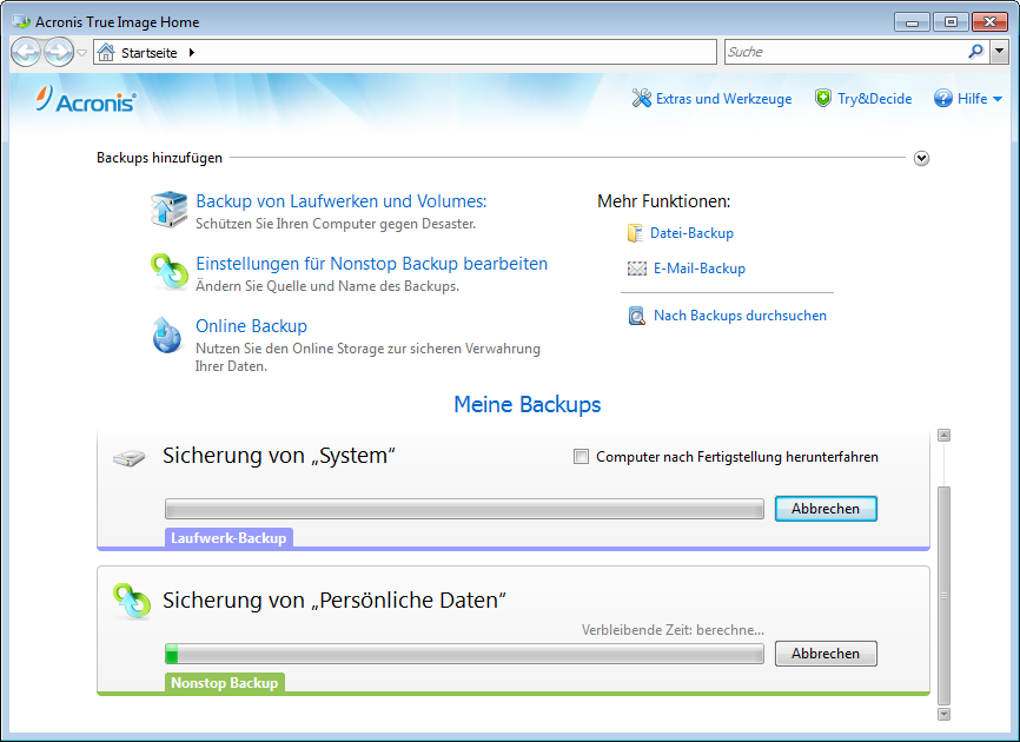Click the drive backup icon

click(x=169, y=209)
